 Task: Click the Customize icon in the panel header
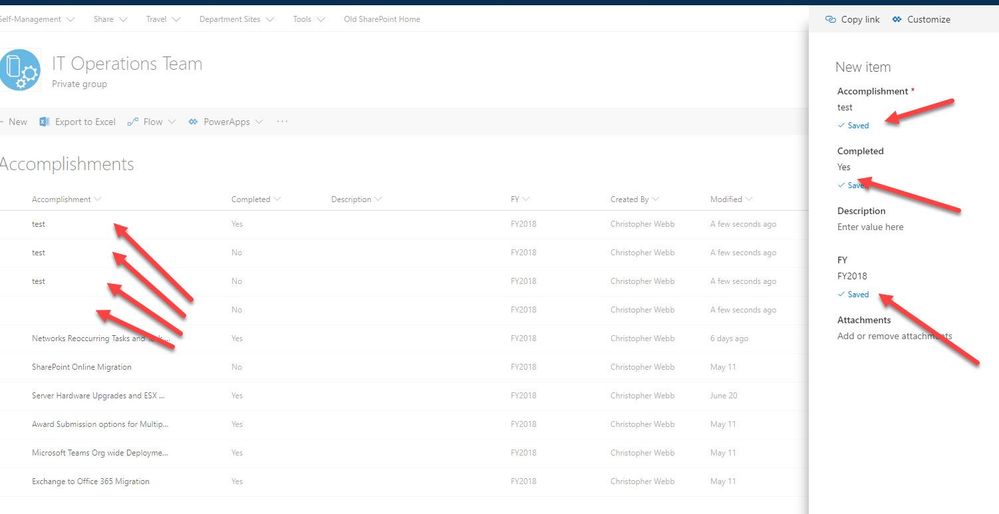tap(897, 20)
